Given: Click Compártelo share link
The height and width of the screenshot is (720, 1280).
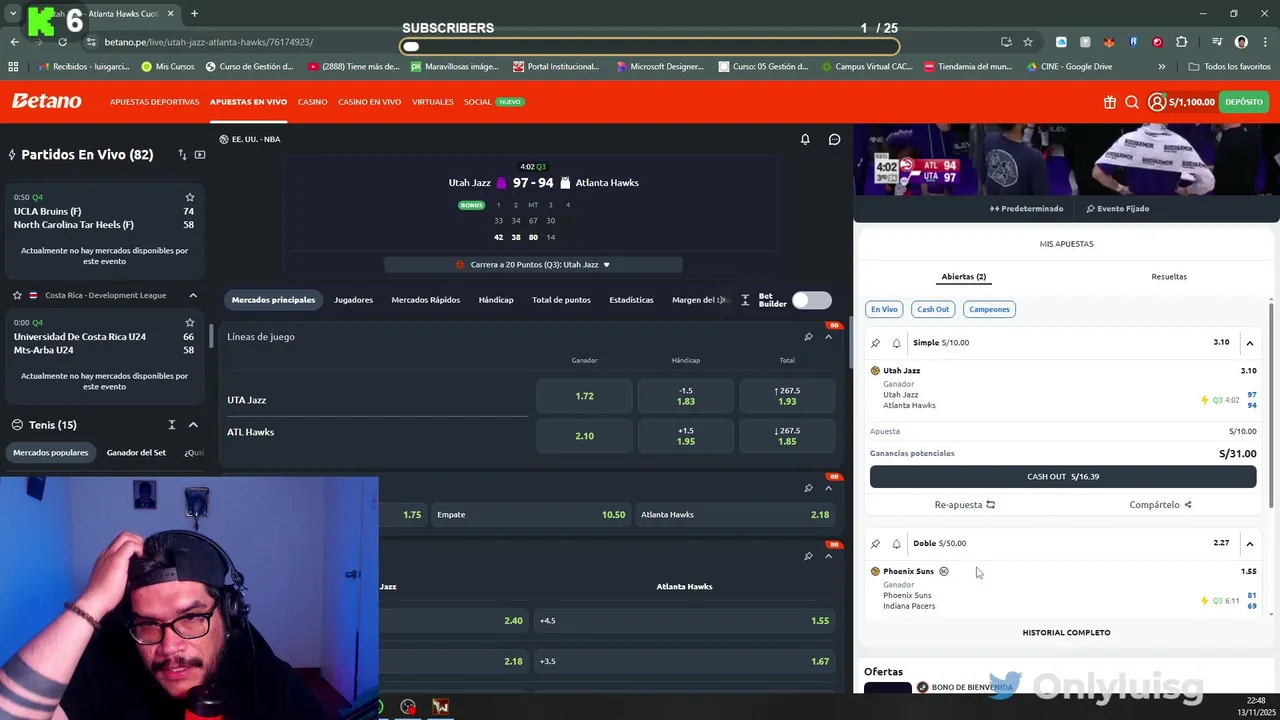Looking at the screenshot, I should (x=1160, y=505).
